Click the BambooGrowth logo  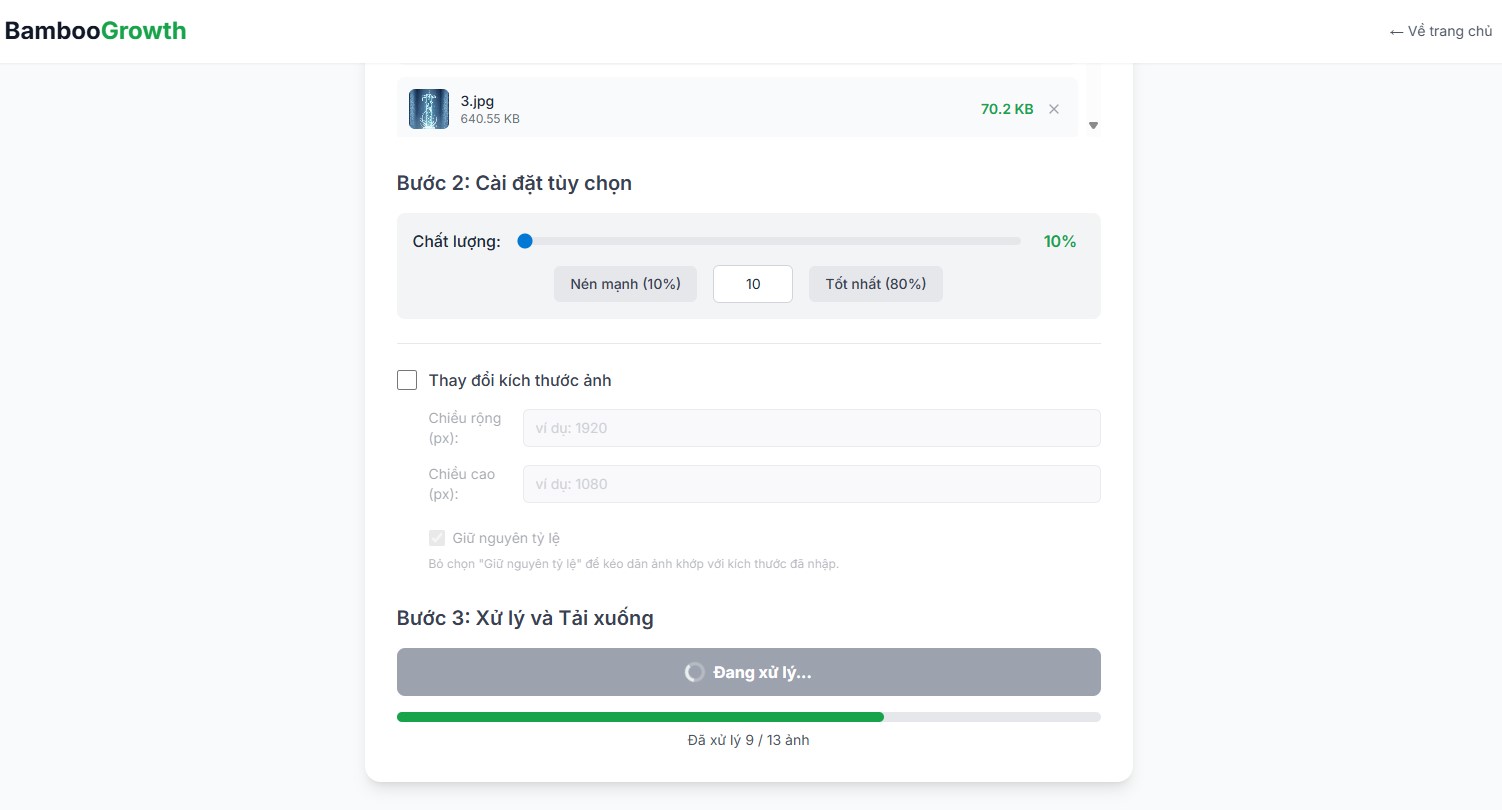coord(96,31)
